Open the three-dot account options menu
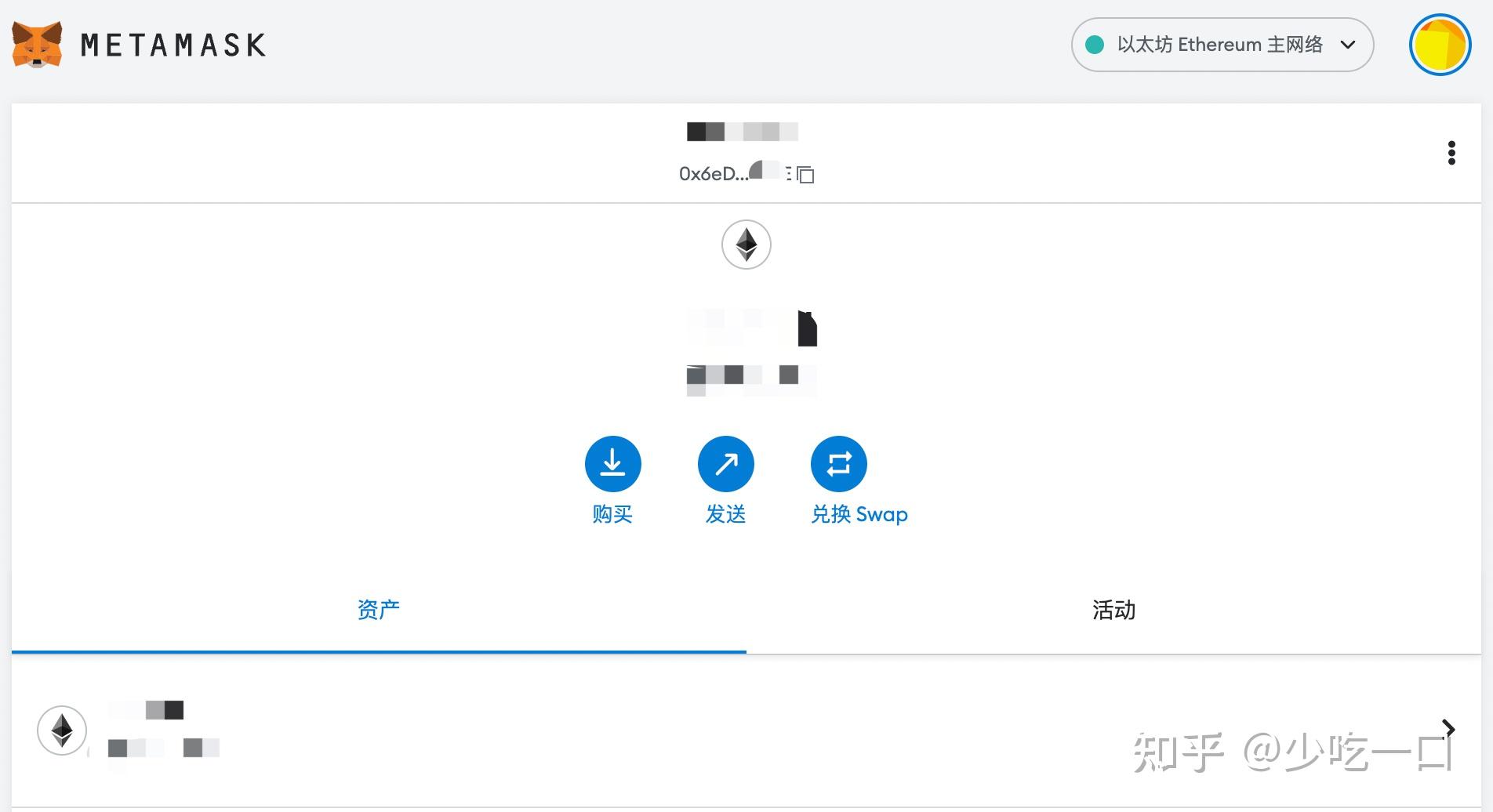Image resolution: width=1493 pixels, height=812 pixels. [x=1451, y=153]
